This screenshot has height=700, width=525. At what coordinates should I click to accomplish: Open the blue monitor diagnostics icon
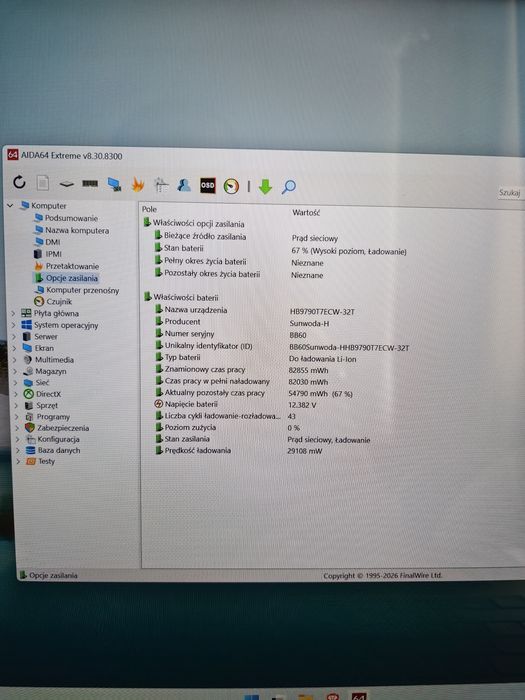click(x=114, y=184)
